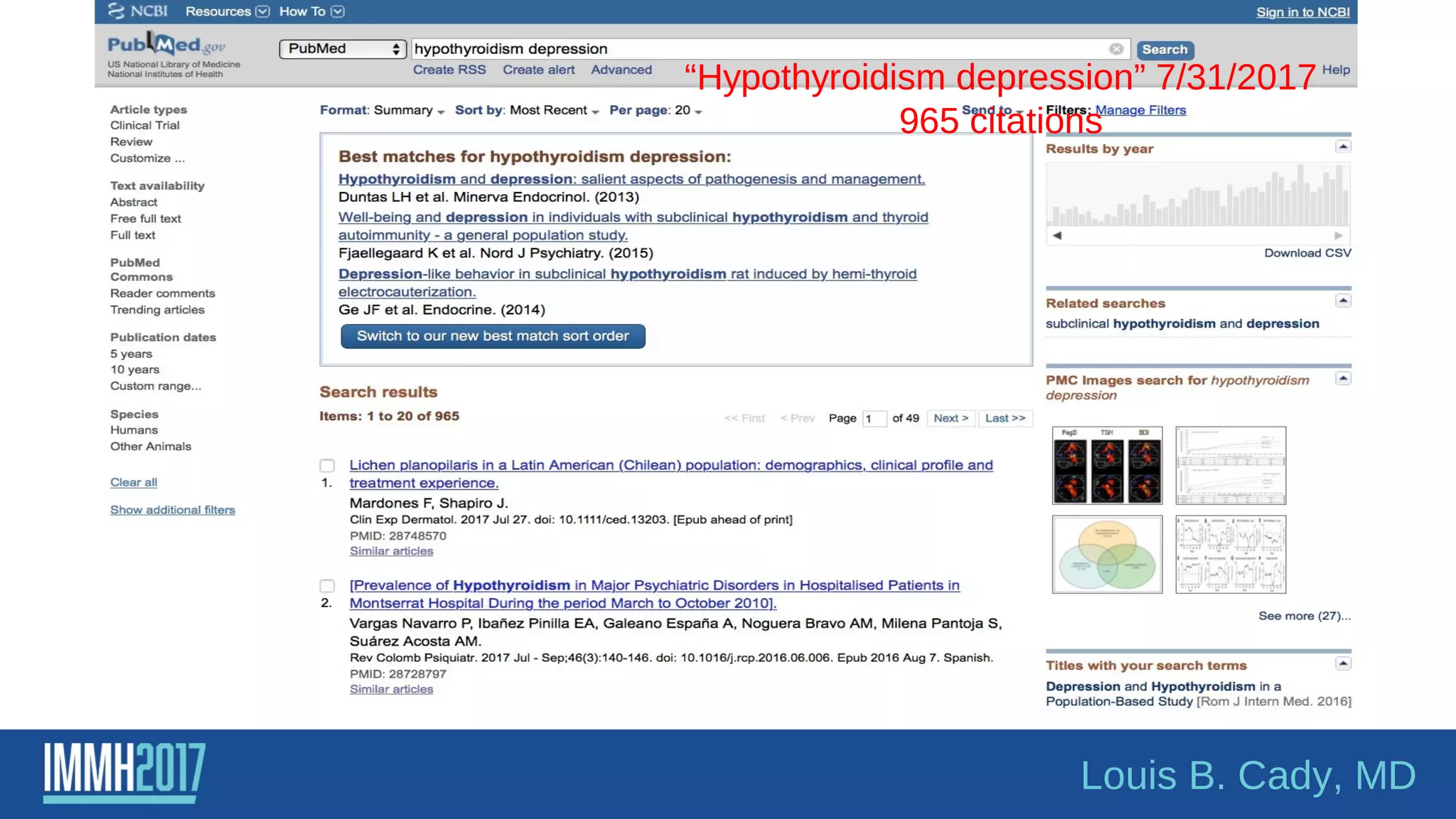The image size is (1456, 819).
Task: Open the How To dropdown menu
Action: pos(311,11)
